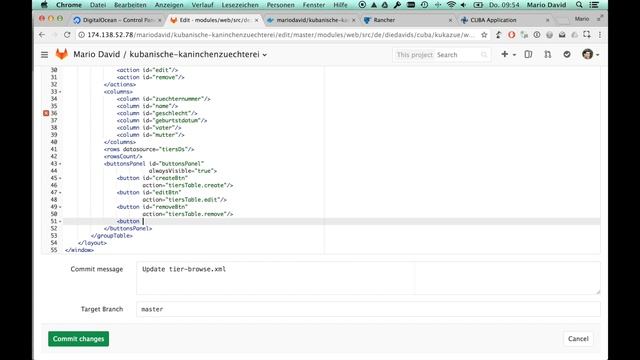Click the Wi-Fi status icon
The width and height of the screenshot is (640, 360).
[451, 5]
